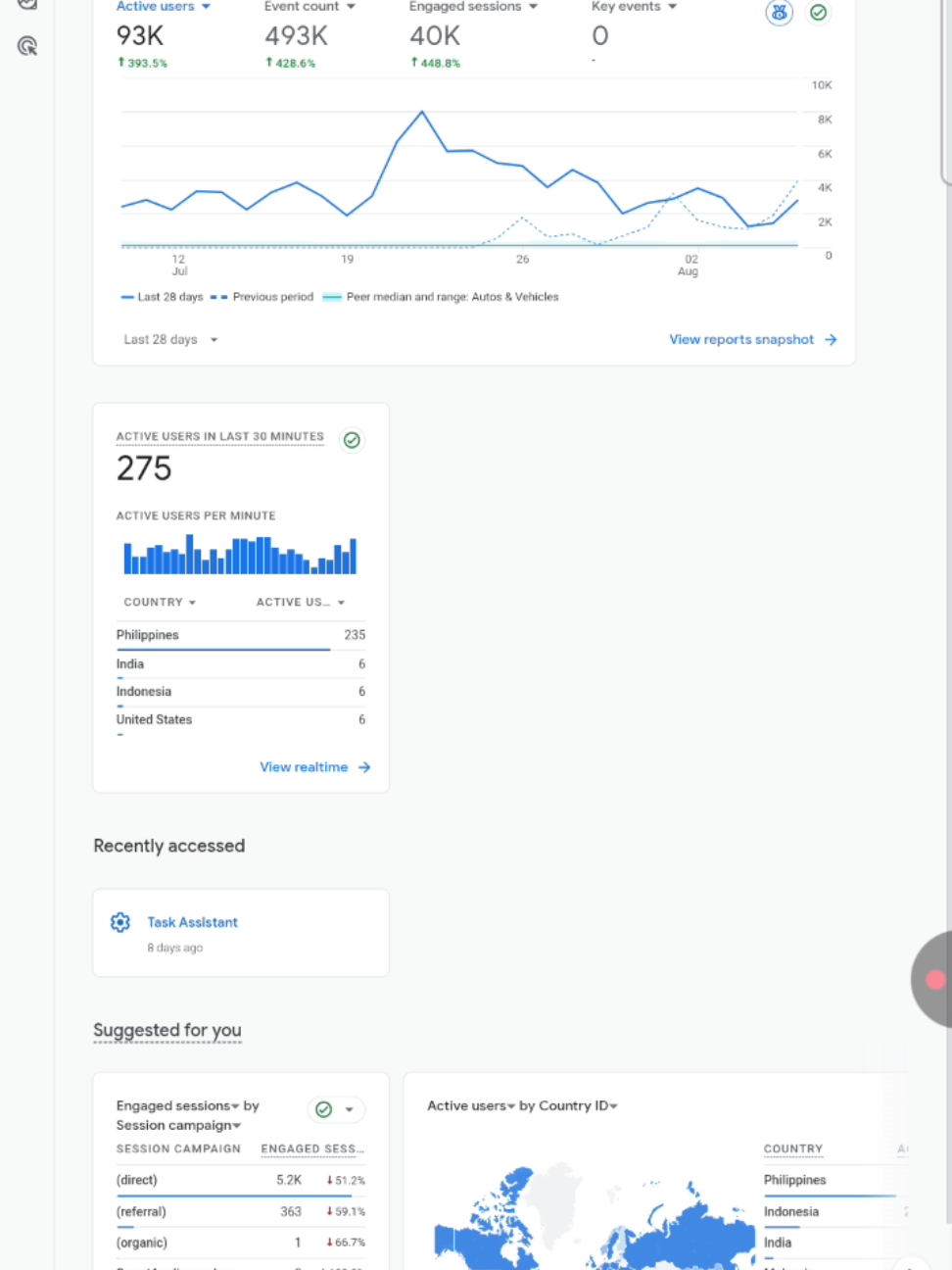The width and height of the screenshot is (952, 1270).
Task: Click the Suggested for you heading
Action: [167, 1030]
